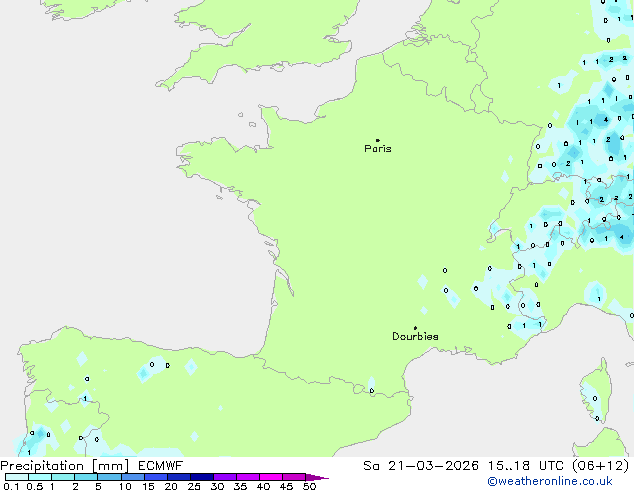Pick the legend swatch between 1 and 2

[x=63, y=478]
